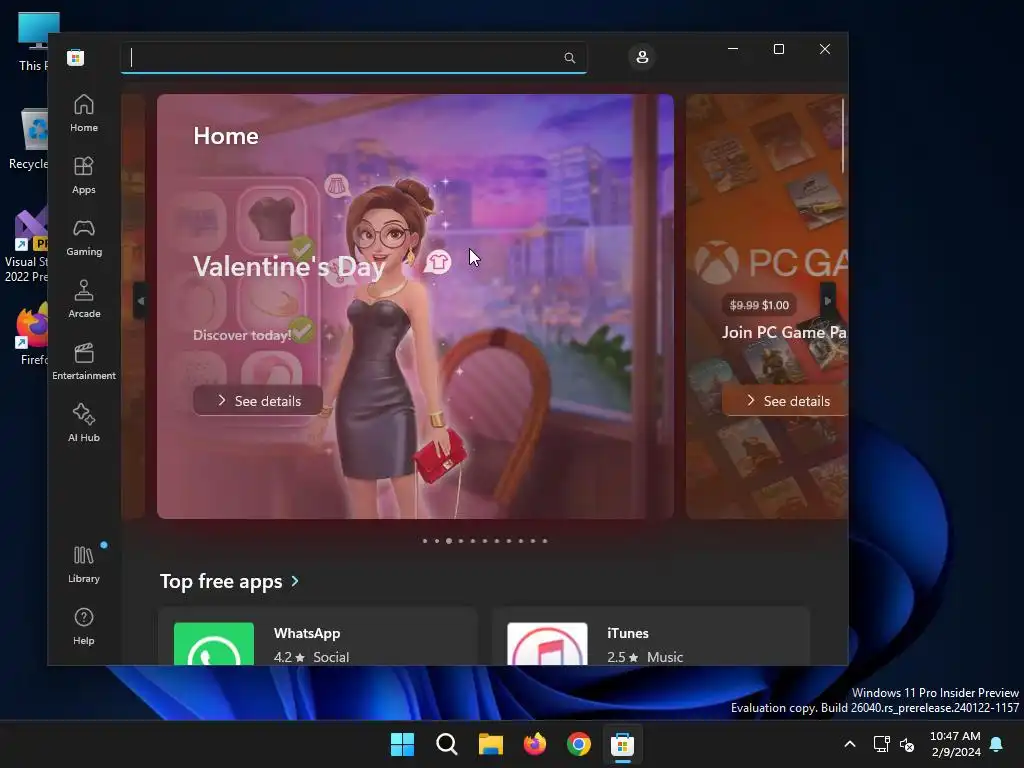Open the Help page

(x=84, y=626)
